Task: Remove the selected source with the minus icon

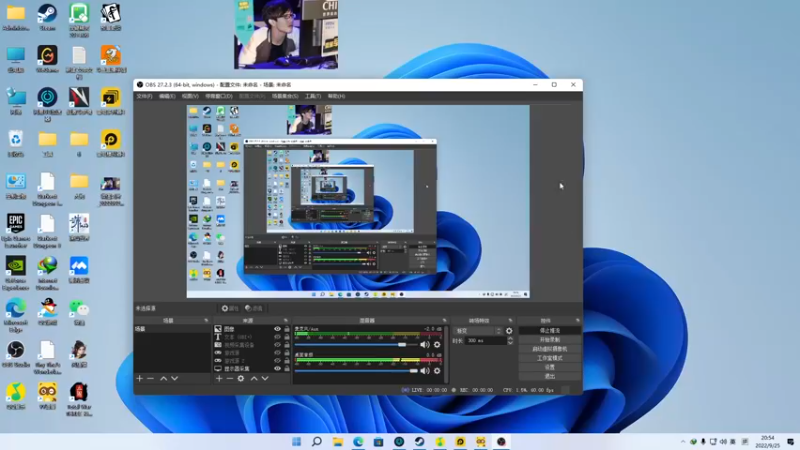Action: point(230,379)
